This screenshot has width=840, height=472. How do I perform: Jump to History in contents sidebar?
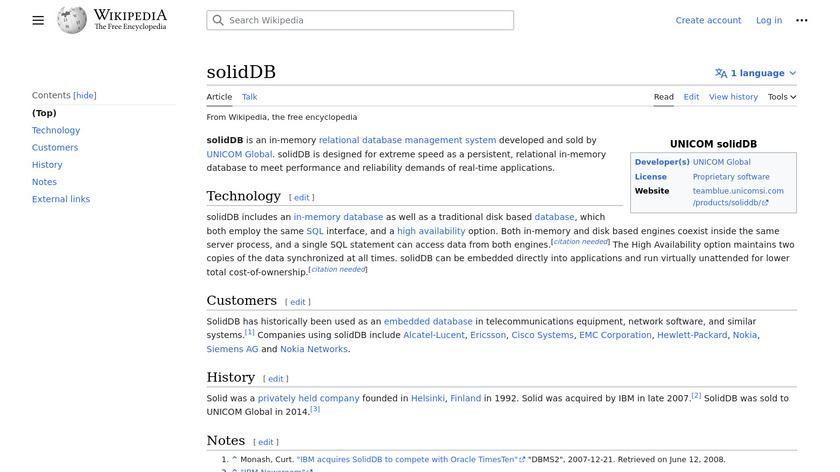[47, 164]
